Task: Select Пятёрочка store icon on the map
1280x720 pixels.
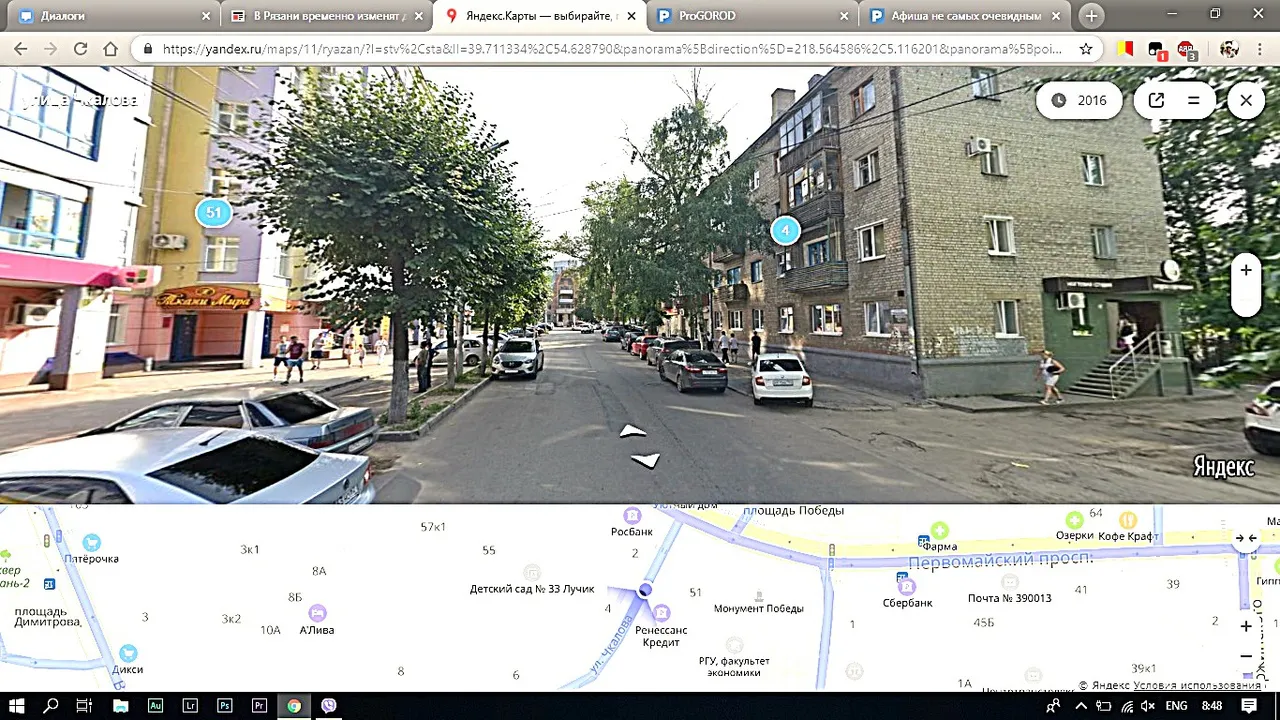Action: pos(91,542)
